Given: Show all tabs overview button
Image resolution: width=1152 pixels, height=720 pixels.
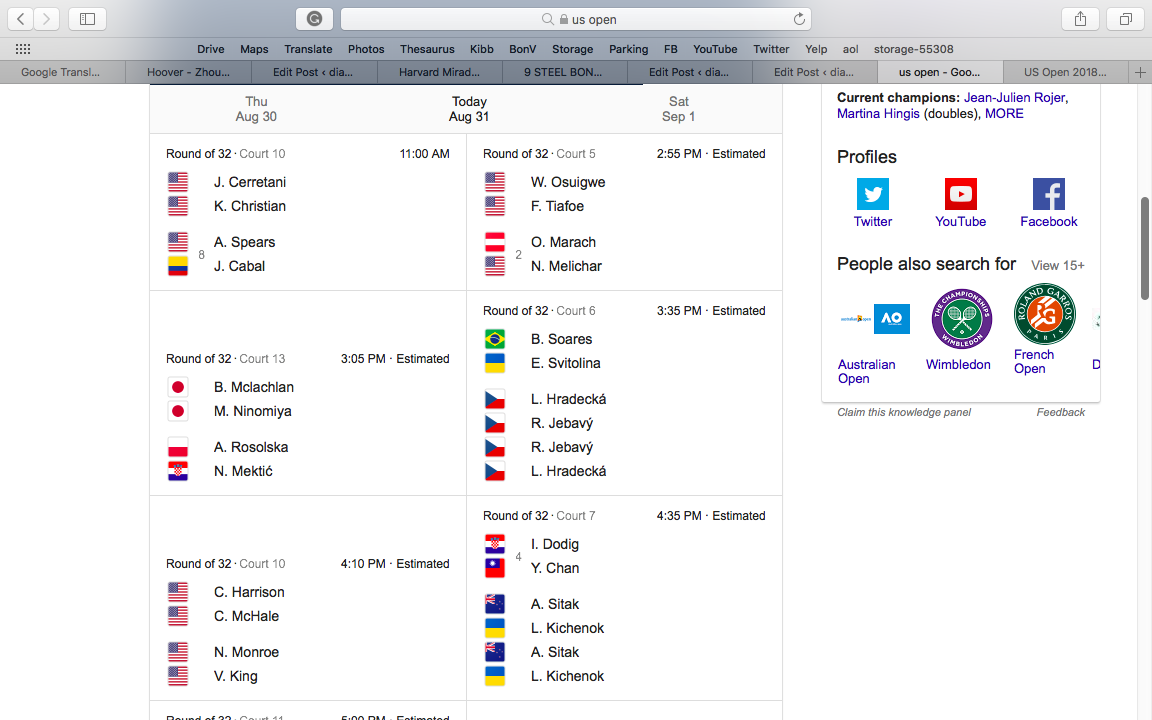Looking at the screenshot, I should [x=1125, y=19].
